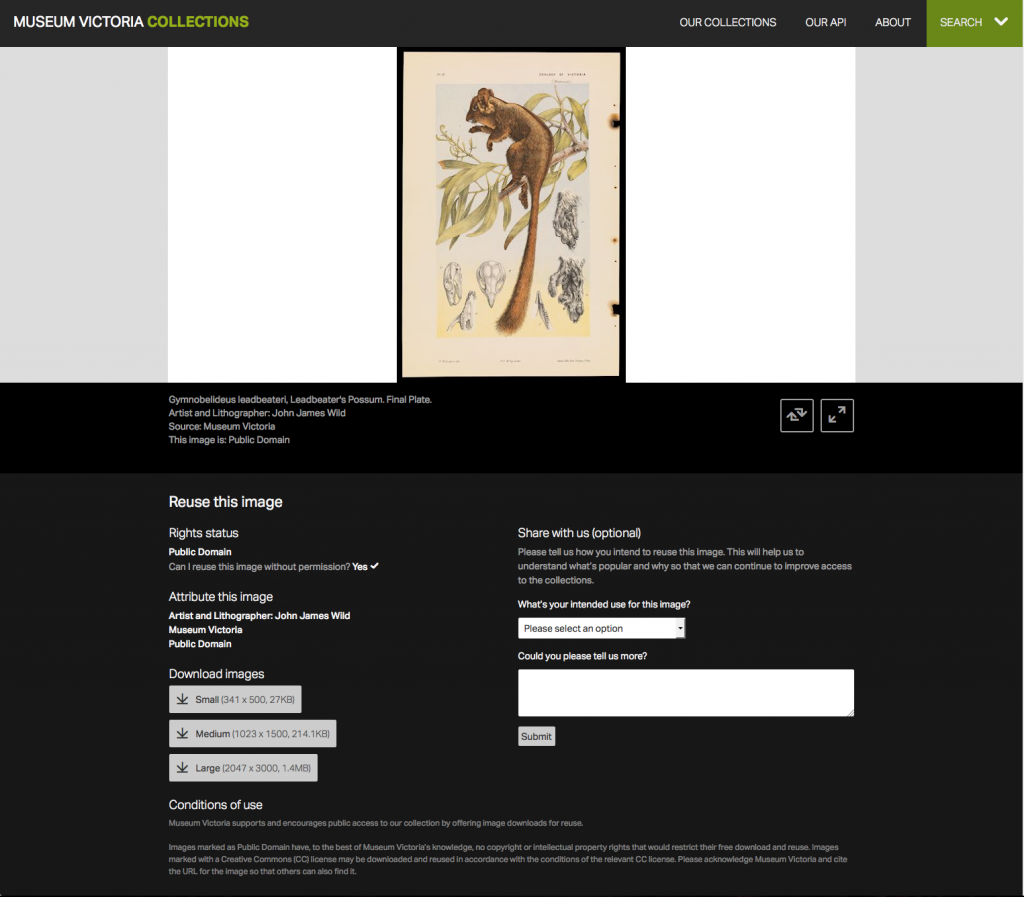Image resolution: width=1024 pixels, height=897 pixels.
Task: Click the Museum Victoria Collections logo
Action: pos(131,22)
